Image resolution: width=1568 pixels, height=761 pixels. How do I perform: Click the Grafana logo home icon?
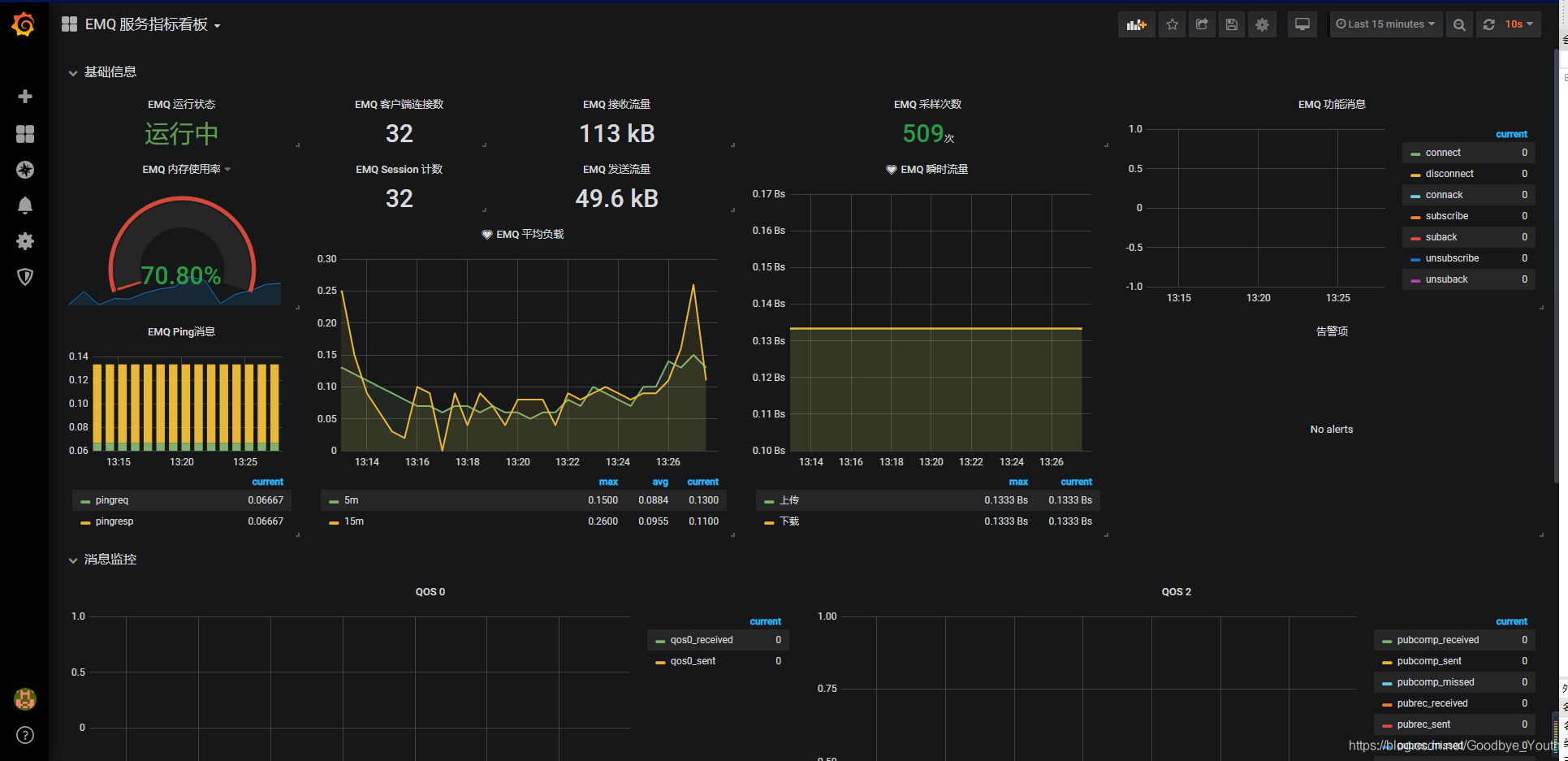[24, 24]
